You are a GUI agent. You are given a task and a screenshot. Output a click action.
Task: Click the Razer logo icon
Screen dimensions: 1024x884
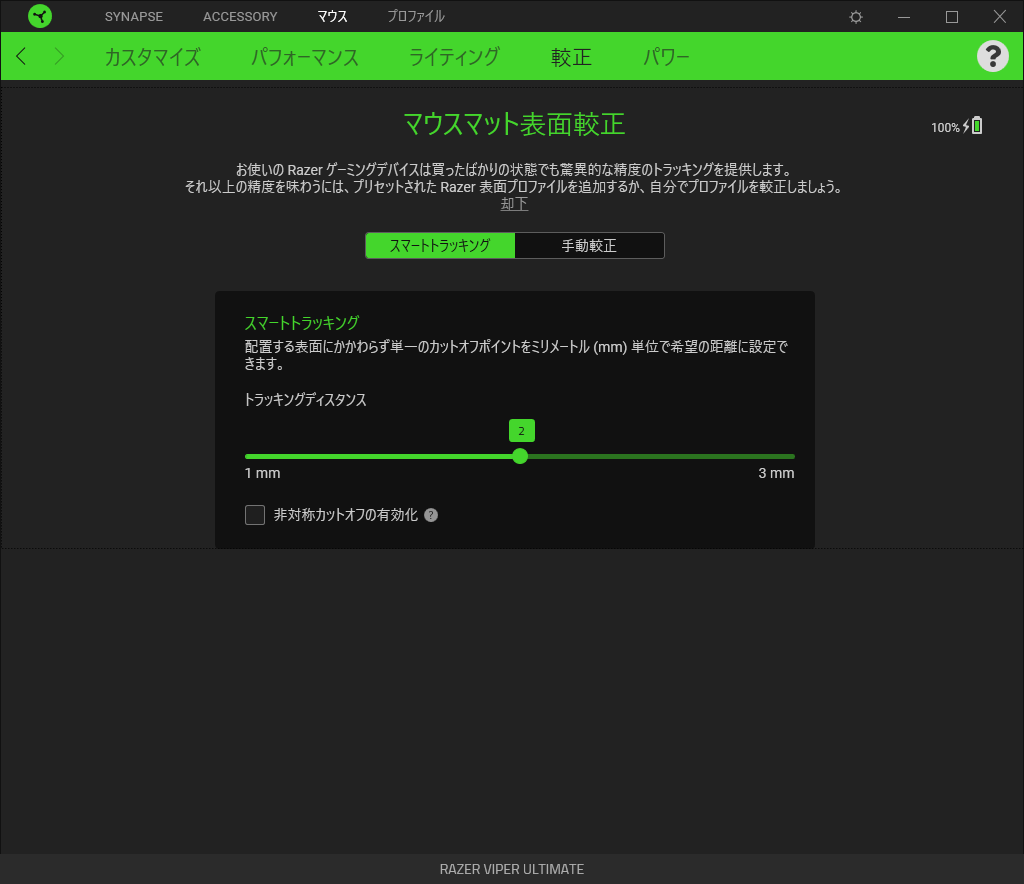(x=40, y=16)
